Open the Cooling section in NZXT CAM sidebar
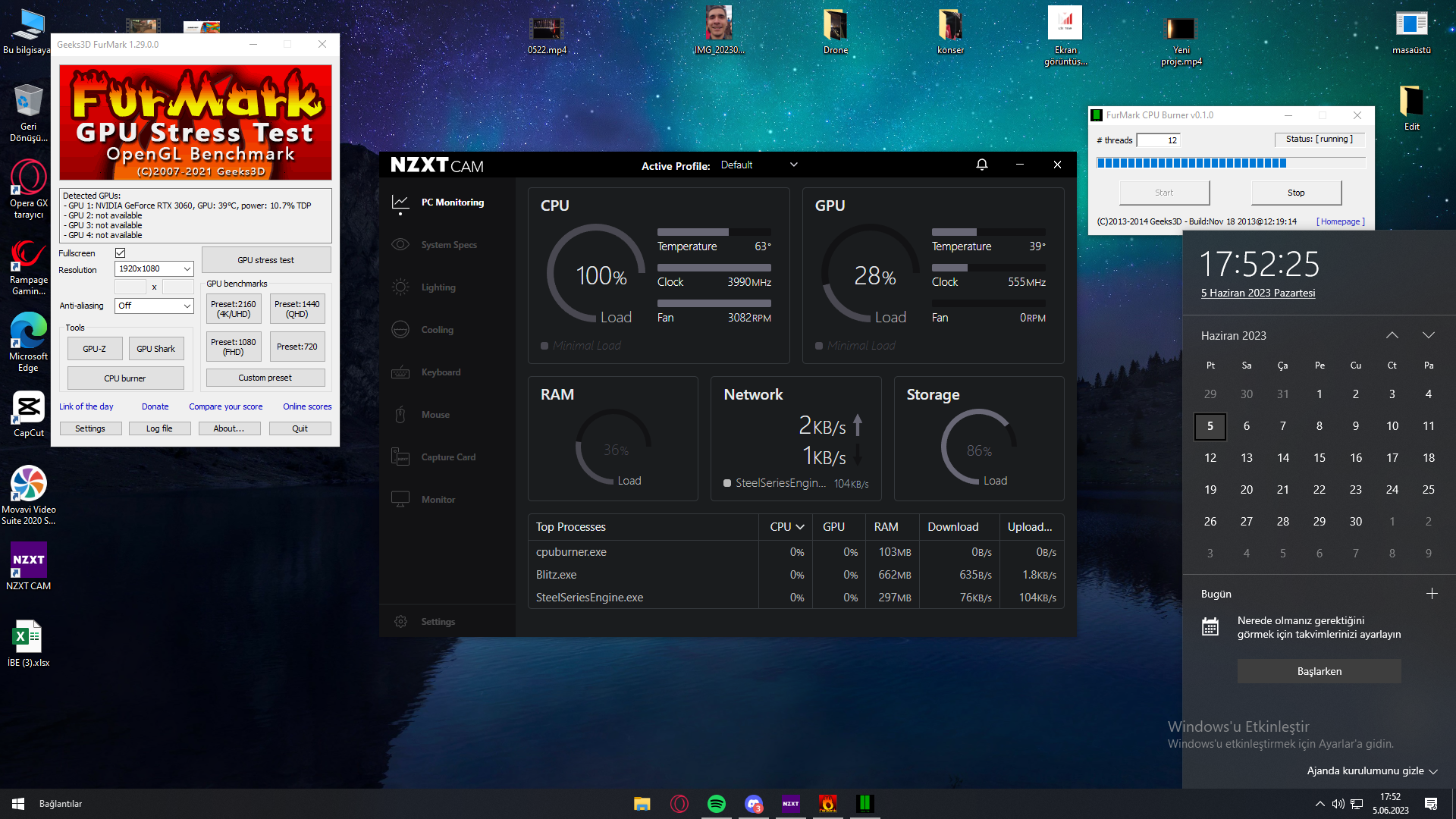 pos(437,330)
